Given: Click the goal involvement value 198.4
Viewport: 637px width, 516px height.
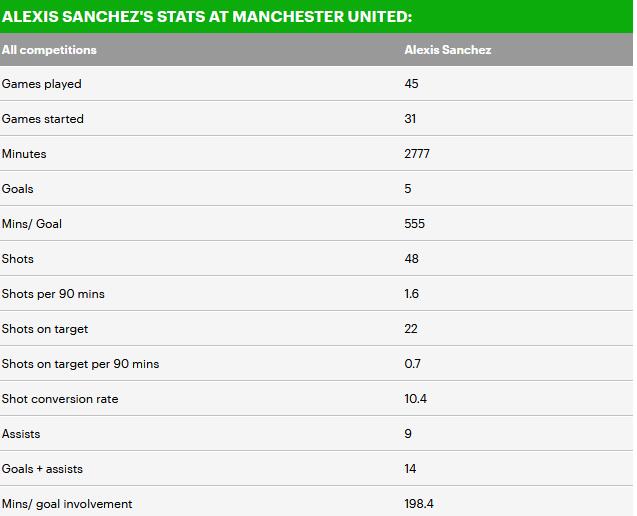Looking at the screenshot, I should click(418, 504).
